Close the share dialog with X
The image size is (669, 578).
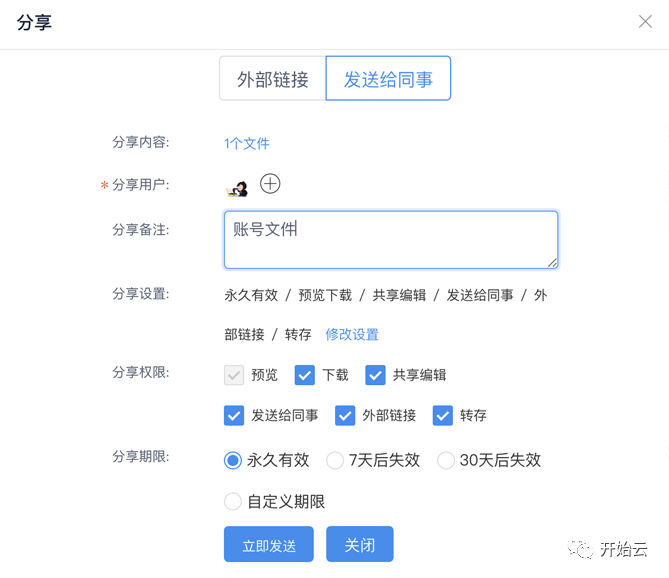[645, 22]
